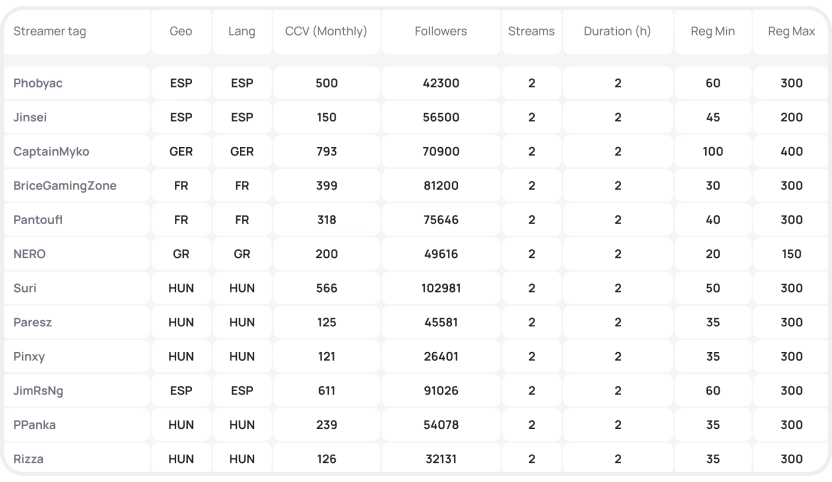Click CaptainMyko's Reg Min value 100

713,152
